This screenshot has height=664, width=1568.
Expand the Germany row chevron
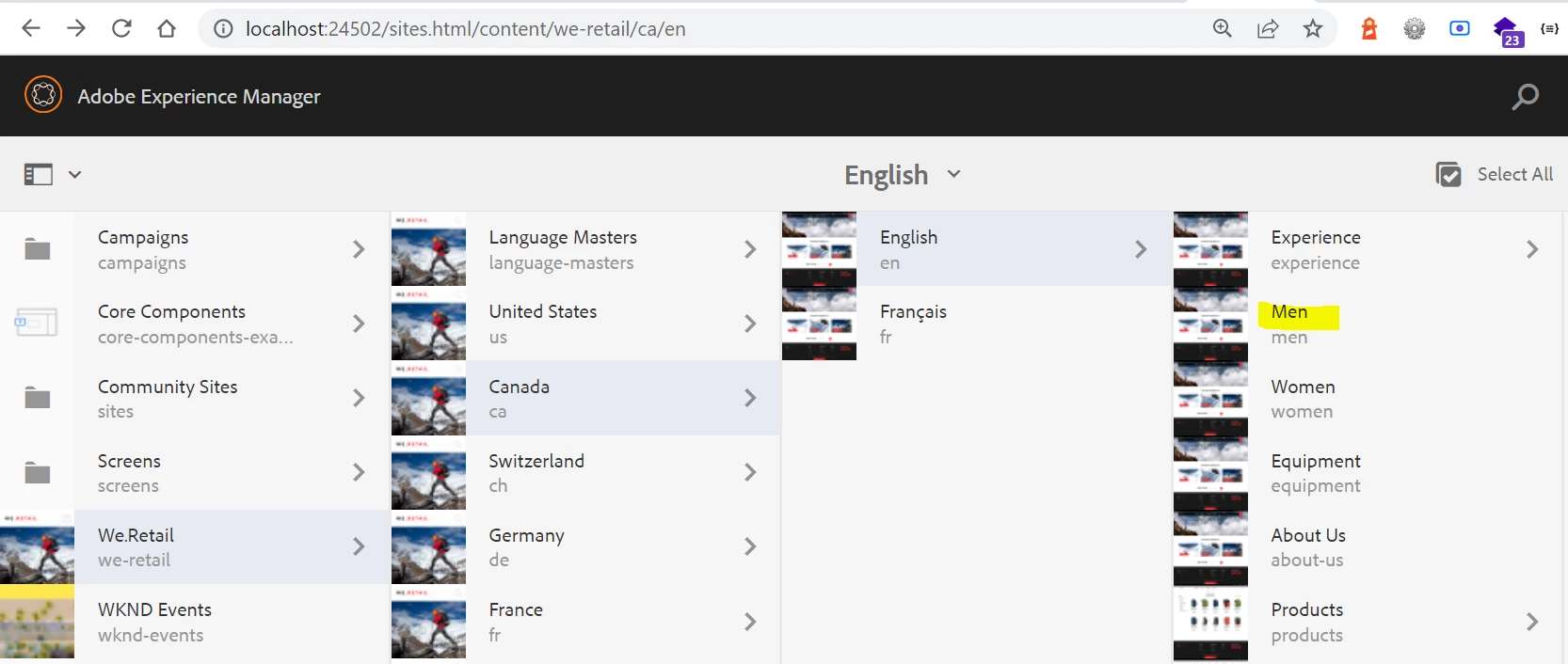pyautogui.click(x=750, y=546)
